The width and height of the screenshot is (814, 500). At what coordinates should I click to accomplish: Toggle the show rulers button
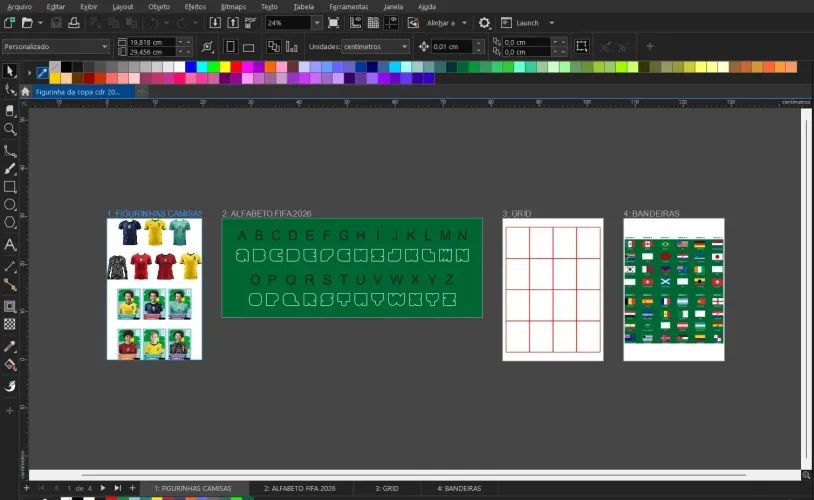(355, 23)
